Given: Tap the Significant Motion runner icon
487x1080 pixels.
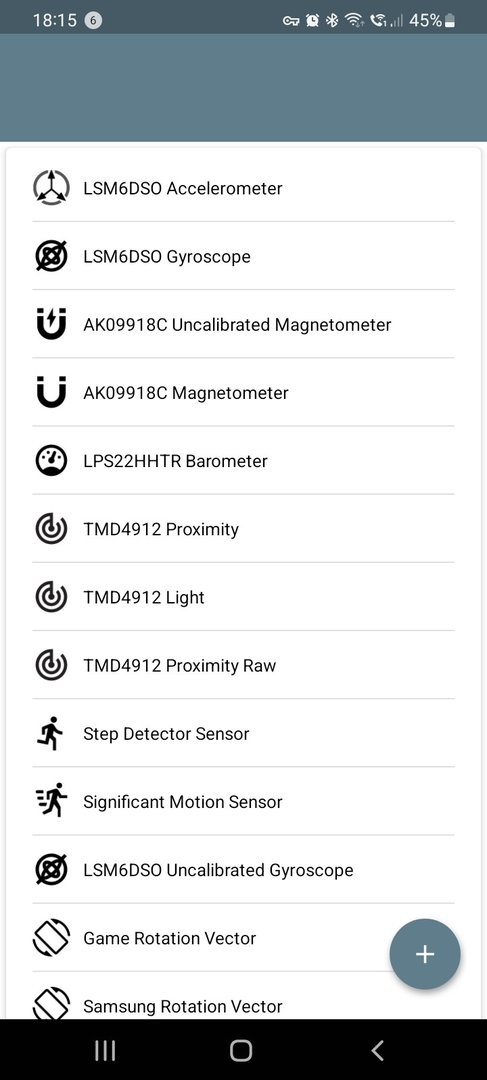Looking at the screenshot, I should [x=52, y=802].
